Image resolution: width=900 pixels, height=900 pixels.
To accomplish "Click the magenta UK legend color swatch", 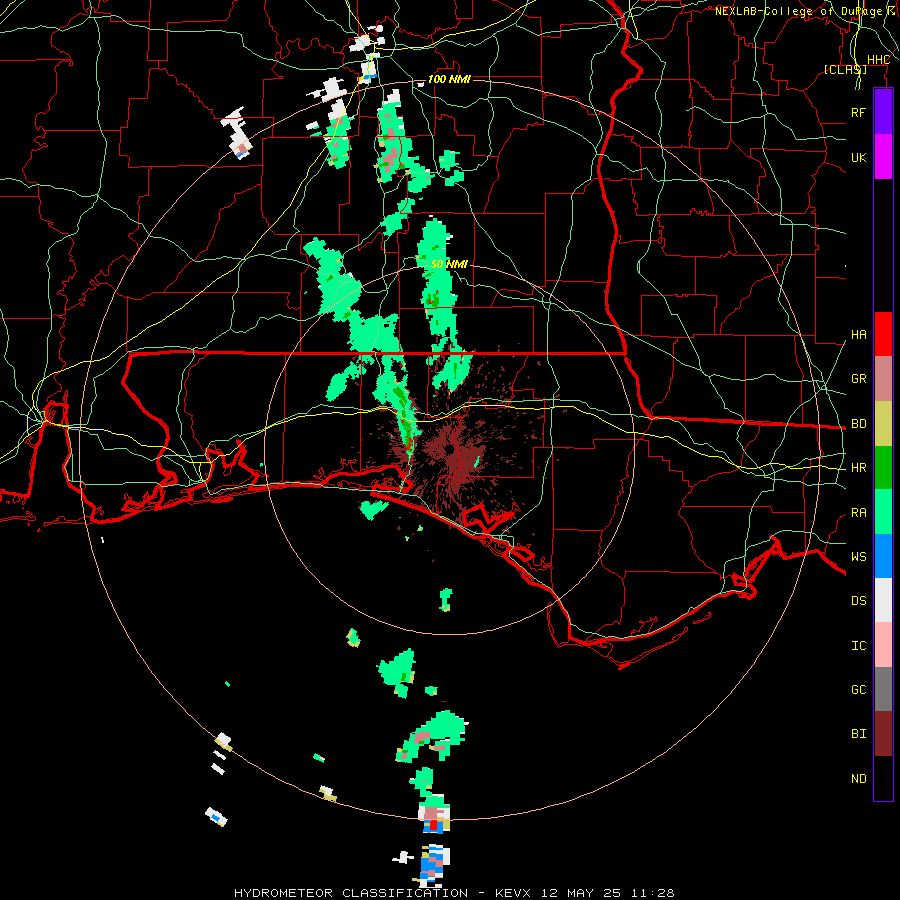I will point(883,157).
